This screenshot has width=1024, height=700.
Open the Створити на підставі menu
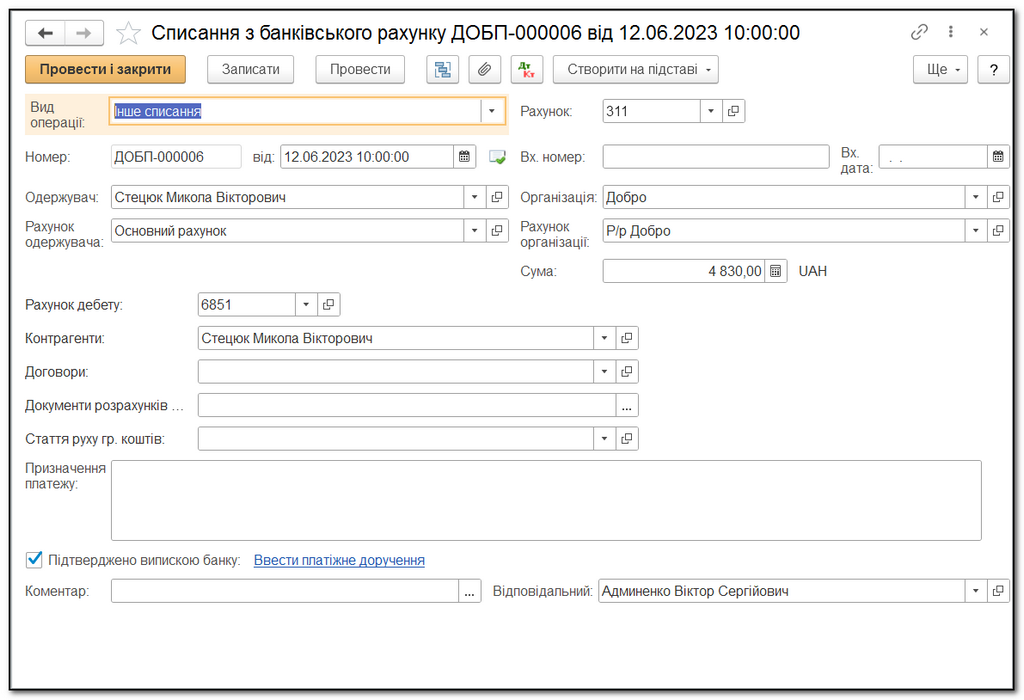[635, 69]
